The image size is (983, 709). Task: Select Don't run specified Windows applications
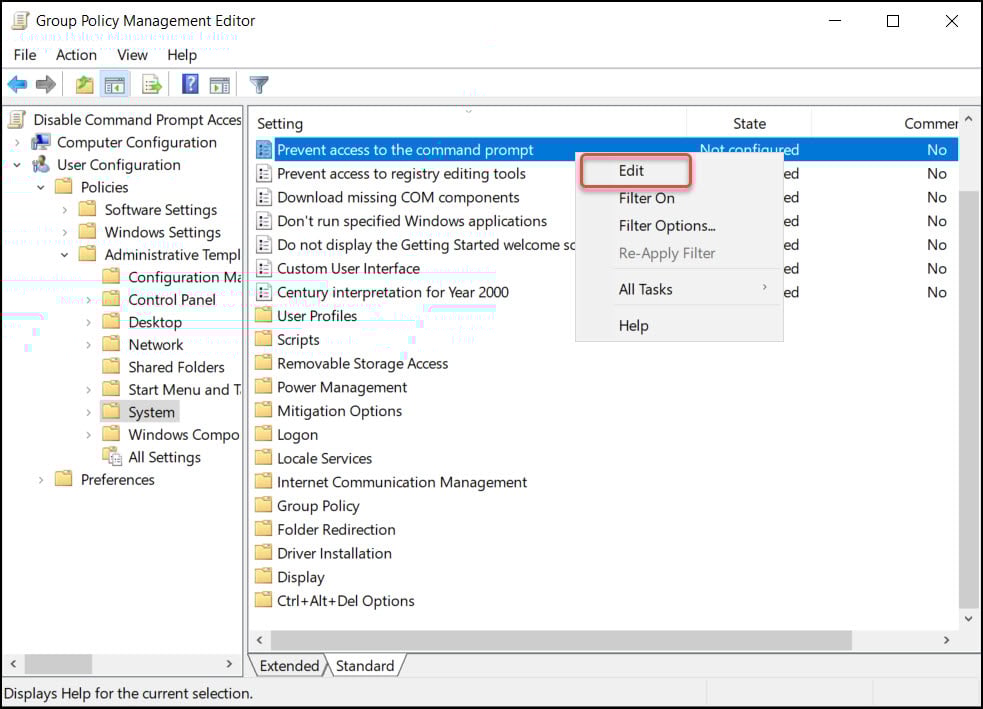(x=412, y=221)
